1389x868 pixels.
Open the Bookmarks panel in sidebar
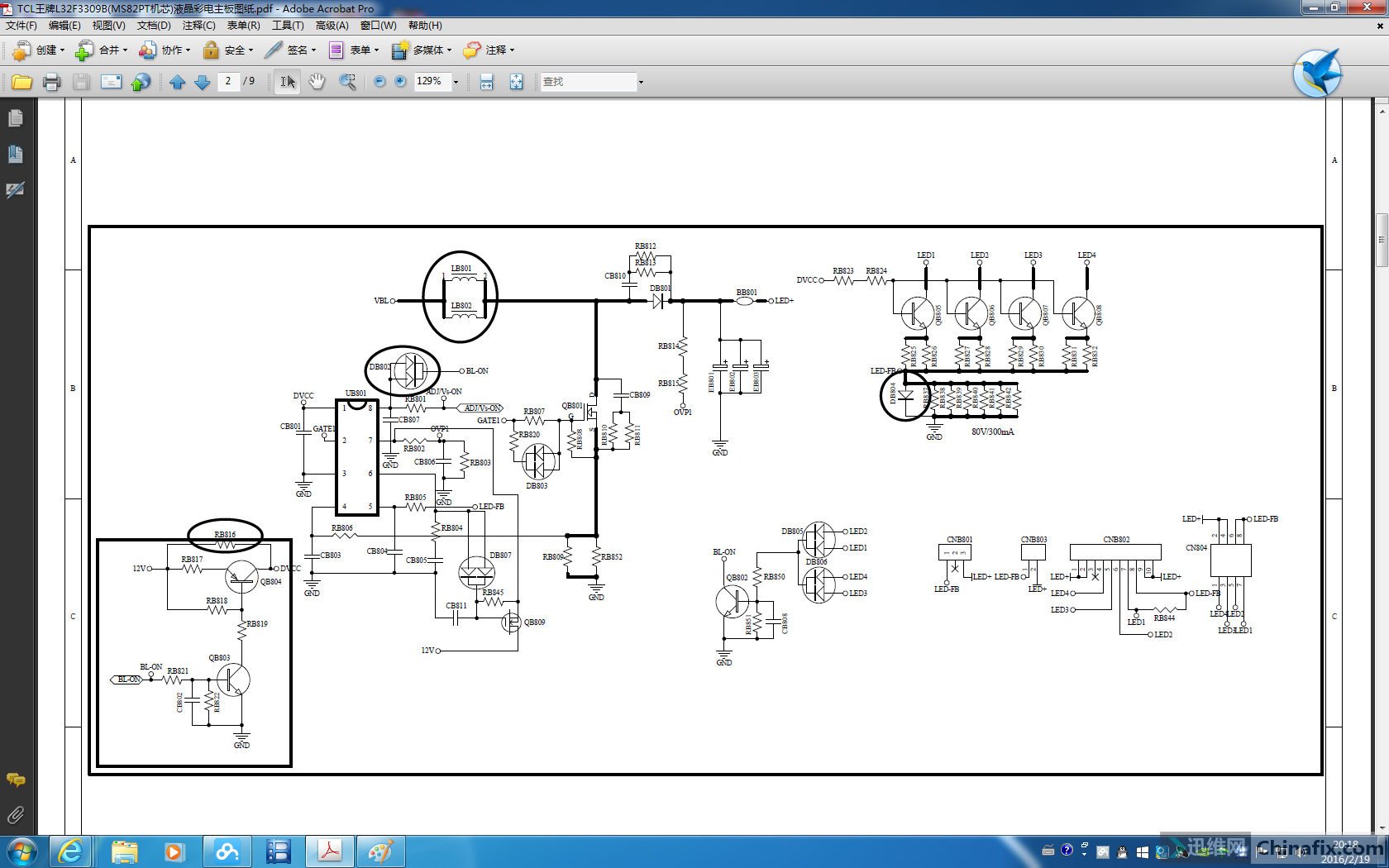[x=15, y=155]
